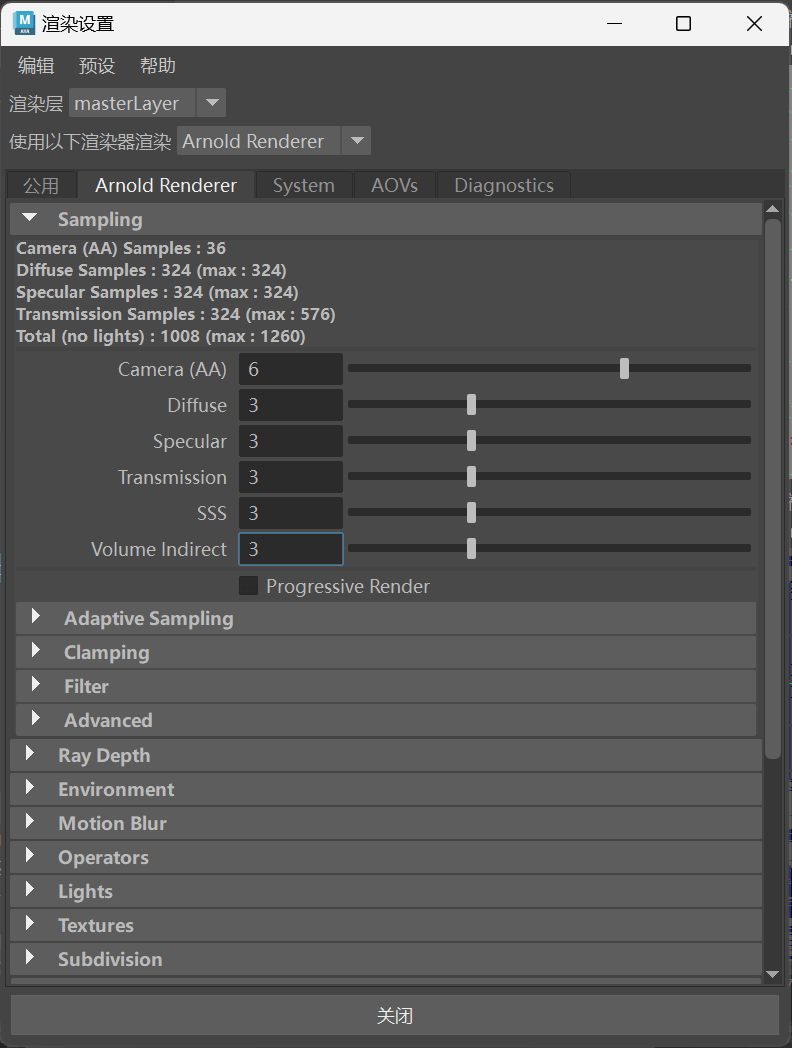Expand the Filter section
Screen dimensions: 792x1048
click(386, 686)
